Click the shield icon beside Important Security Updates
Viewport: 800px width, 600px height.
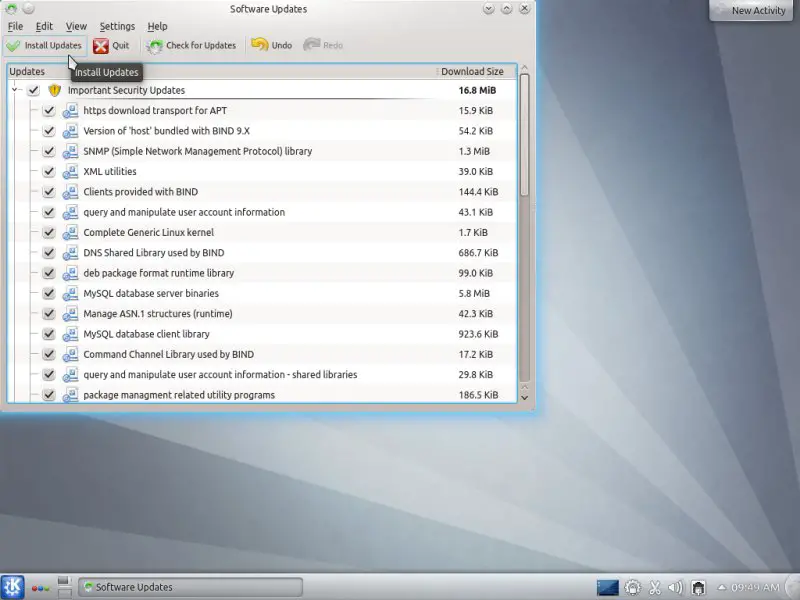tap(55, 90)
